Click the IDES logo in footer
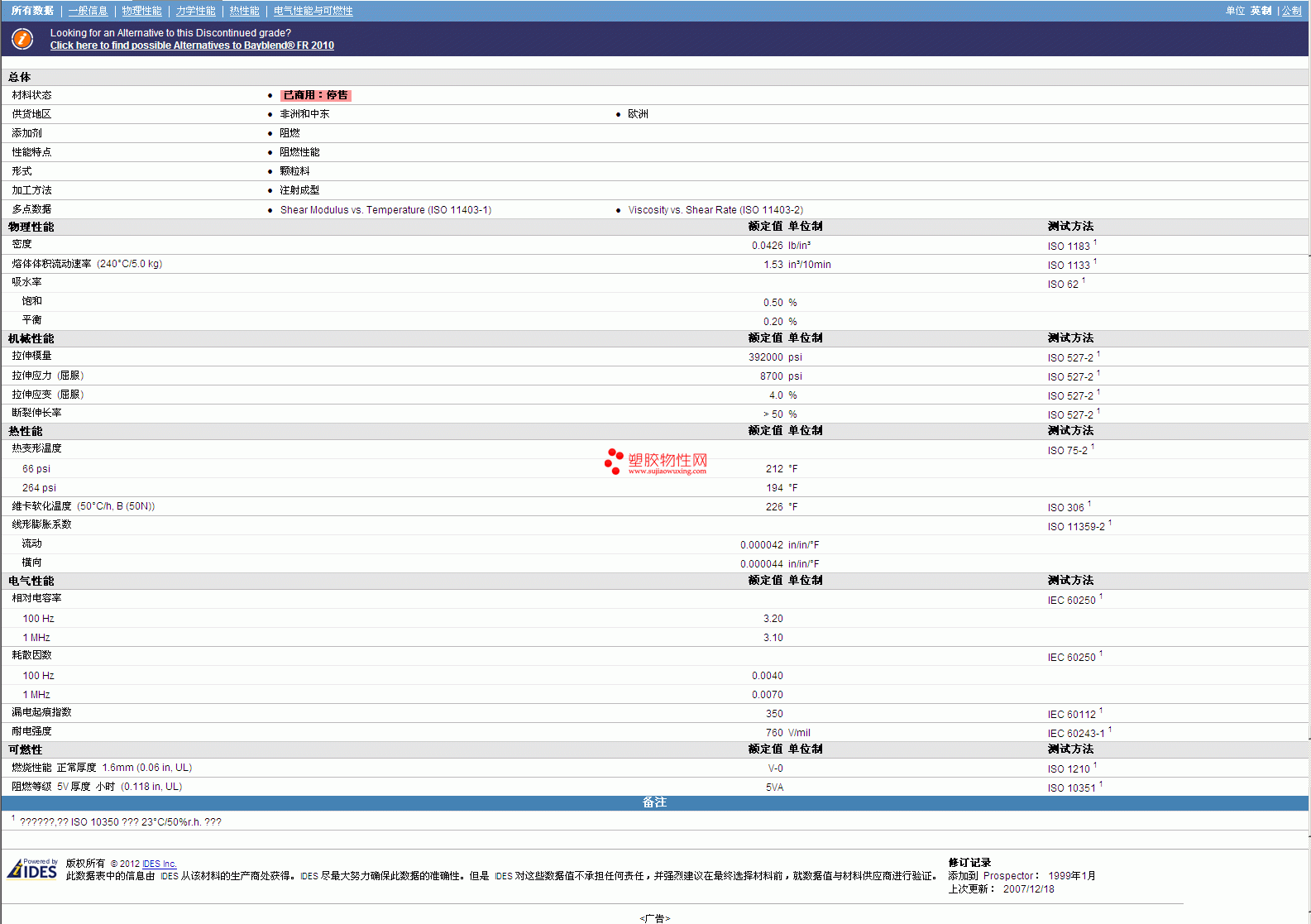Image resolution: width=1311 pixels, height=924 pixels. coord(32,869)
